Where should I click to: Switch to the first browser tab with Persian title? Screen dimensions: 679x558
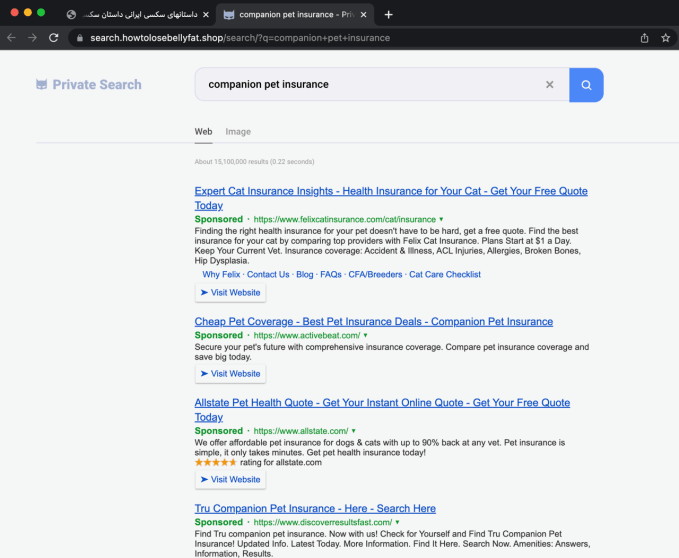point(135,15)
